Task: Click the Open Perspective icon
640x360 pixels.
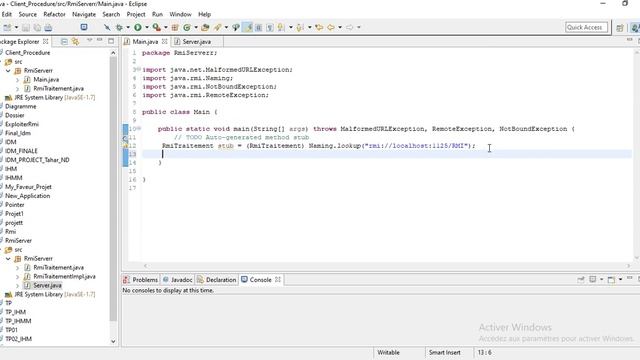Action: click(620, 27)
